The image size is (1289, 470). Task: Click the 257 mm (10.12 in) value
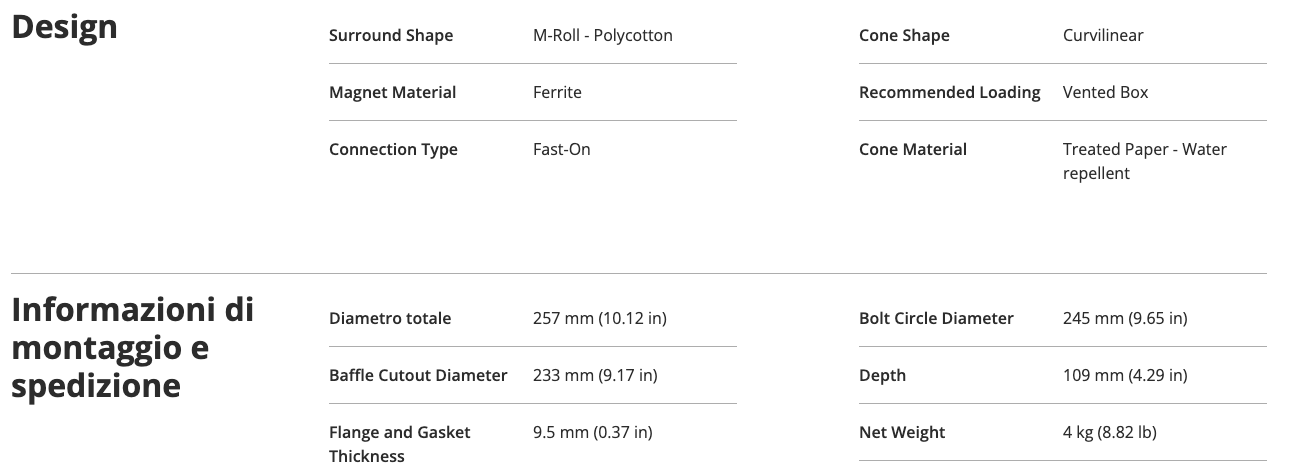pos(600,319)
